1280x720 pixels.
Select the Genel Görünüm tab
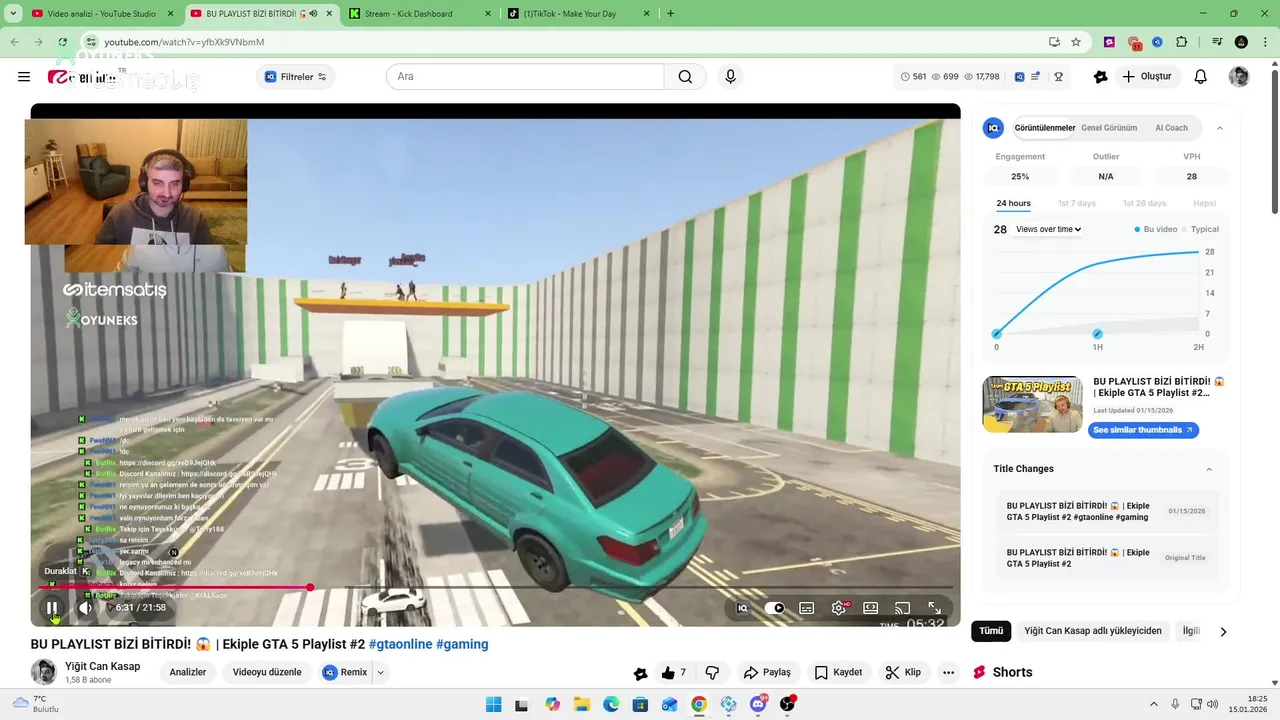1109,128
